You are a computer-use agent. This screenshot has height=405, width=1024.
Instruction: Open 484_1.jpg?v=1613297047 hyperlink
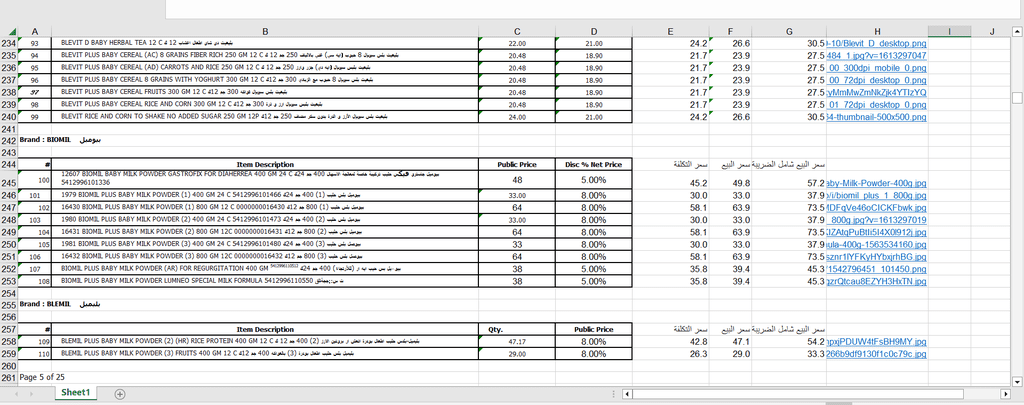(x=876, y=56)
